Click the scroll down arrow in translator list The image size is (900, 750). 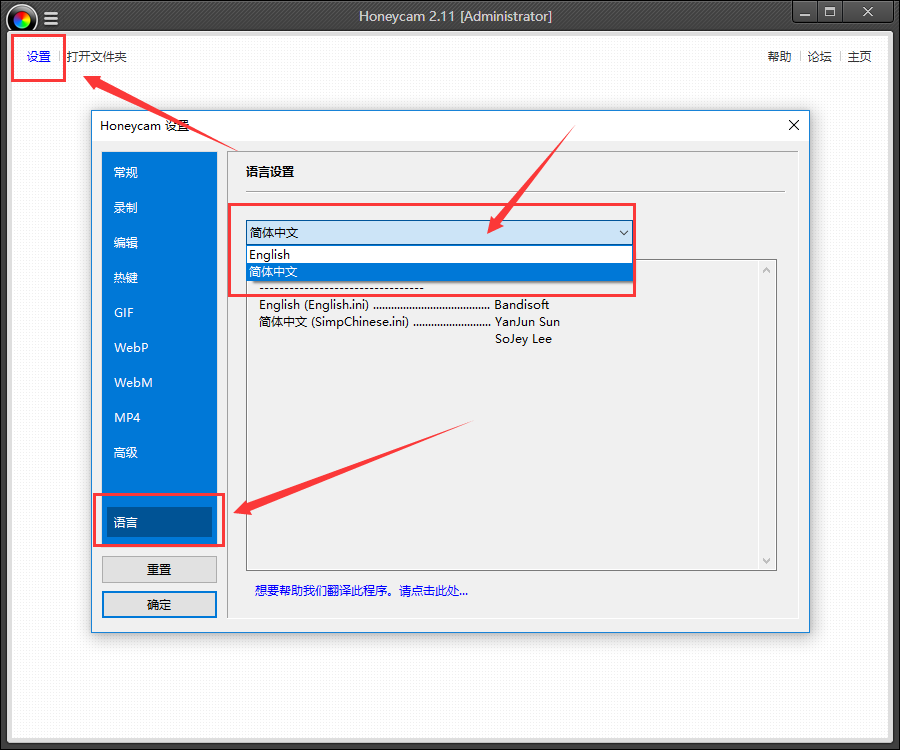(767, 561)
